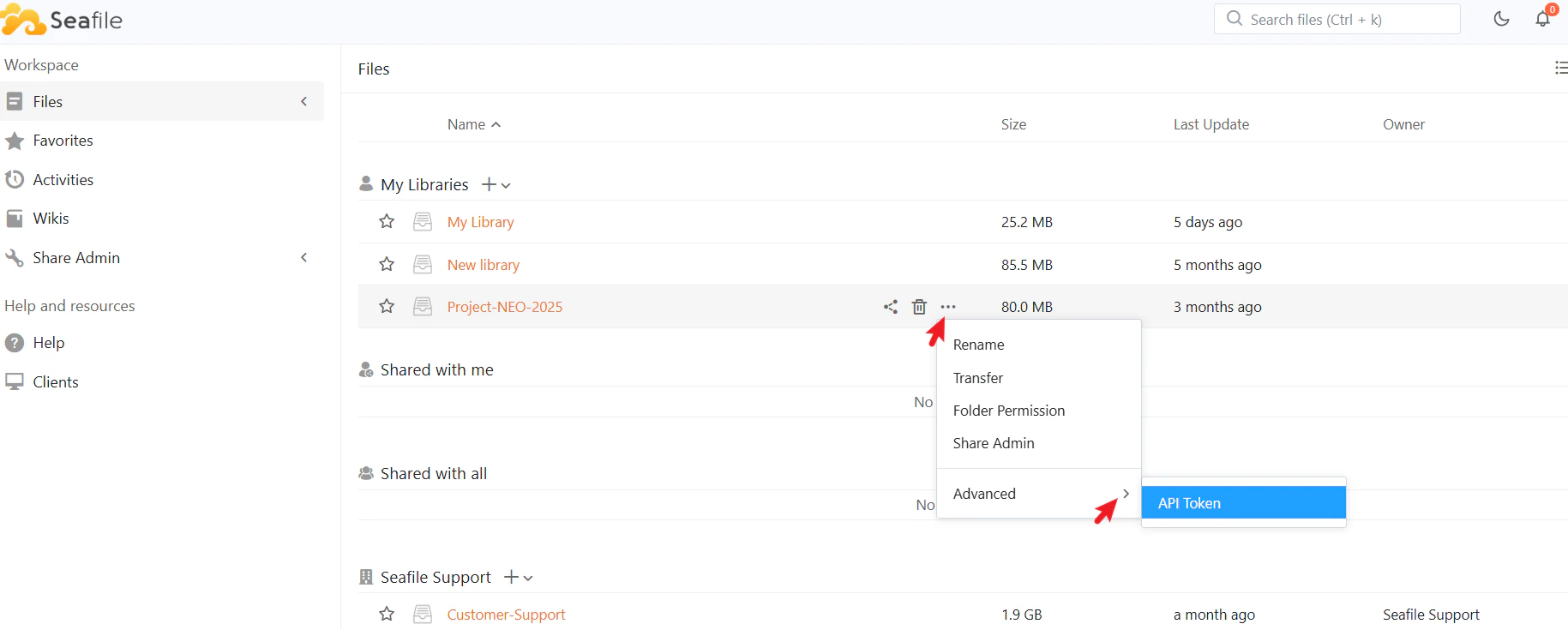Click the Owner column header
The height and width of the screenshot is (630, 1568).
point(1403,124)
